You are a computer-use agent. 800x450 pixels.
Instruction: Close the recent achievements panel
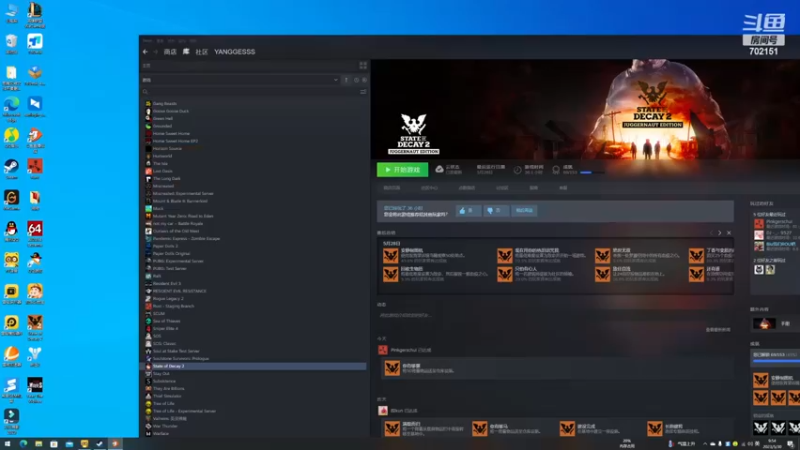click(x=729, y=233)
